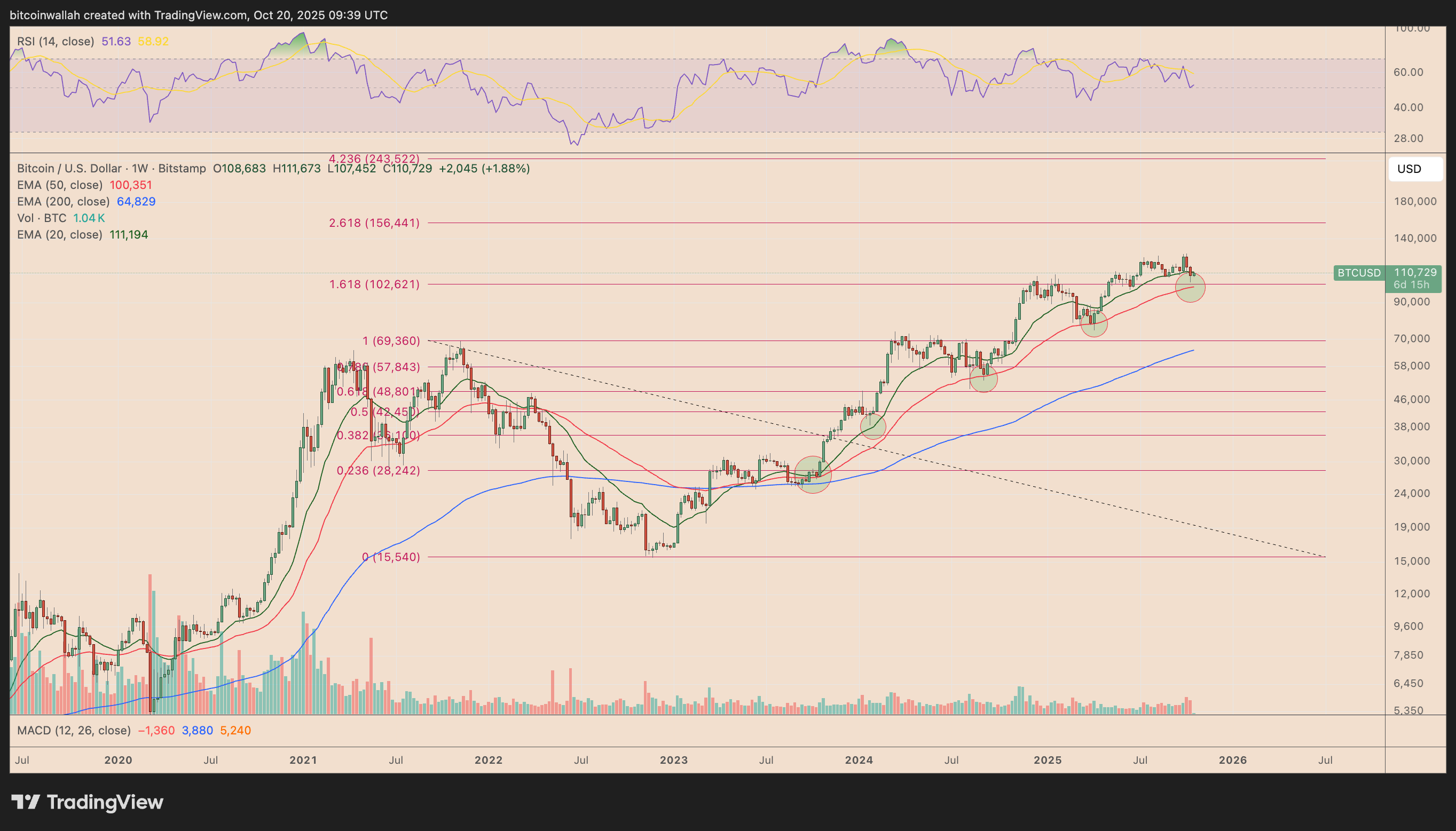Select the EMA (50, close) indicator legend
This screenshot has width=1456, height=831.
tap(59, 185)
